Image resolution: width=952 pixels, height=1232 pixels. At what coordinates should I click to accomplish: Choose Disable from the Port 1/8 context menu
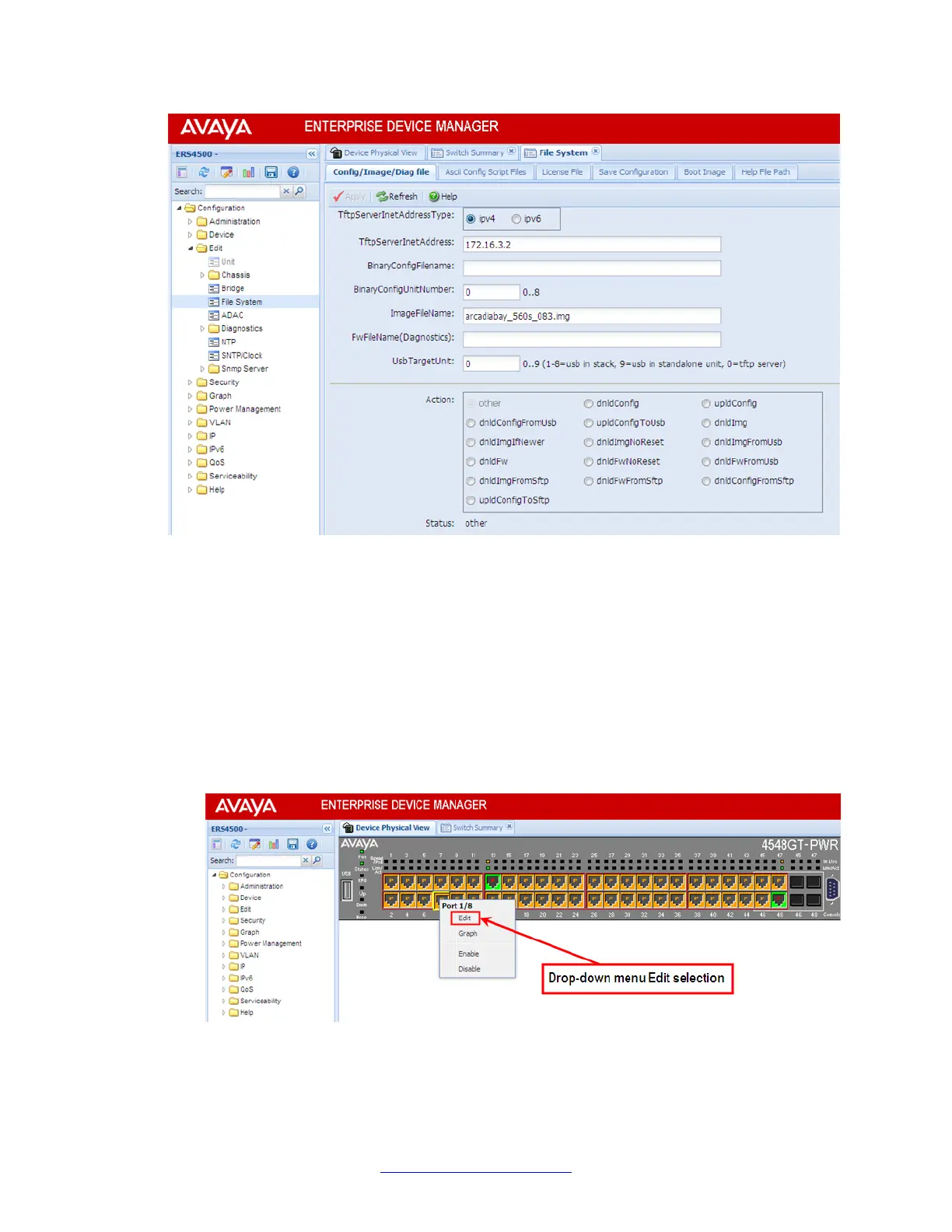(470, 969)
